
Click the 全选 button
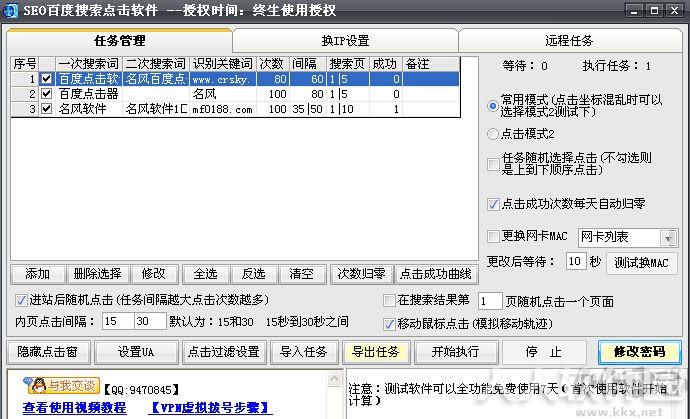[206, 274]
